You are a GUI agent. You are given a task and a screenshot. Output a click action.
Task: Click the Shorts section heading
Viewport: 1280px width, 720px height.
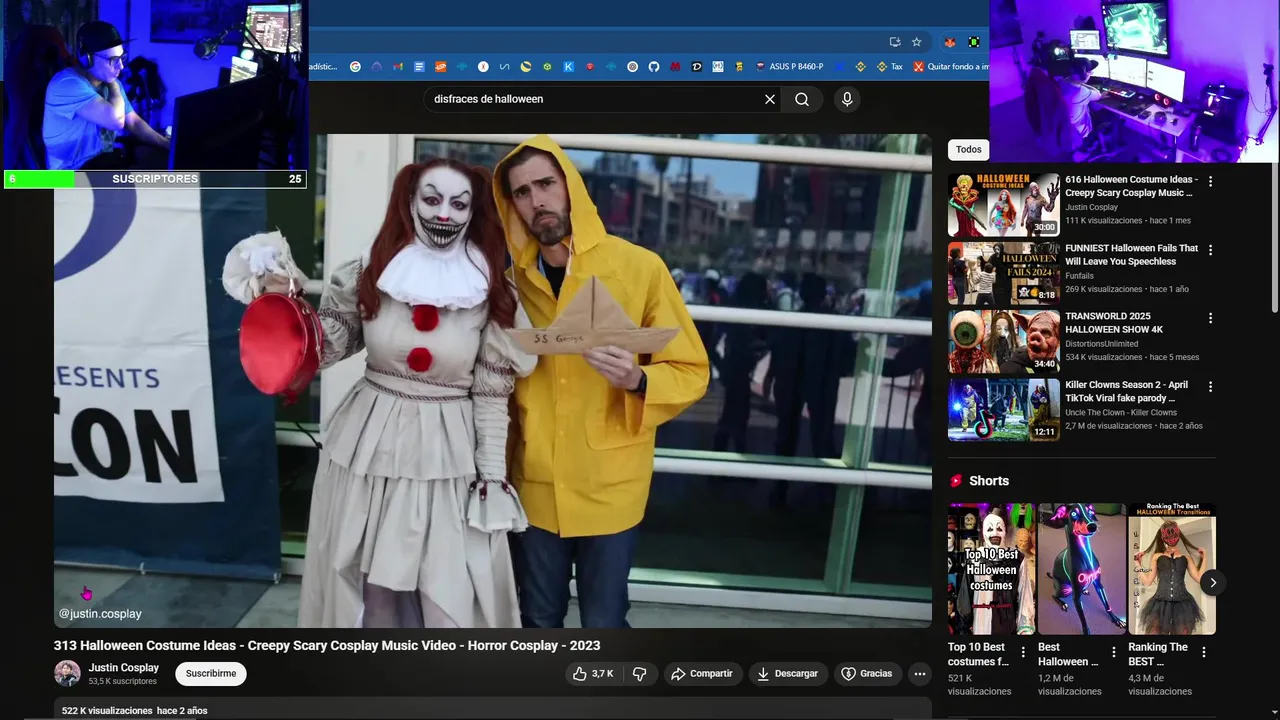(x=989, y=481)
